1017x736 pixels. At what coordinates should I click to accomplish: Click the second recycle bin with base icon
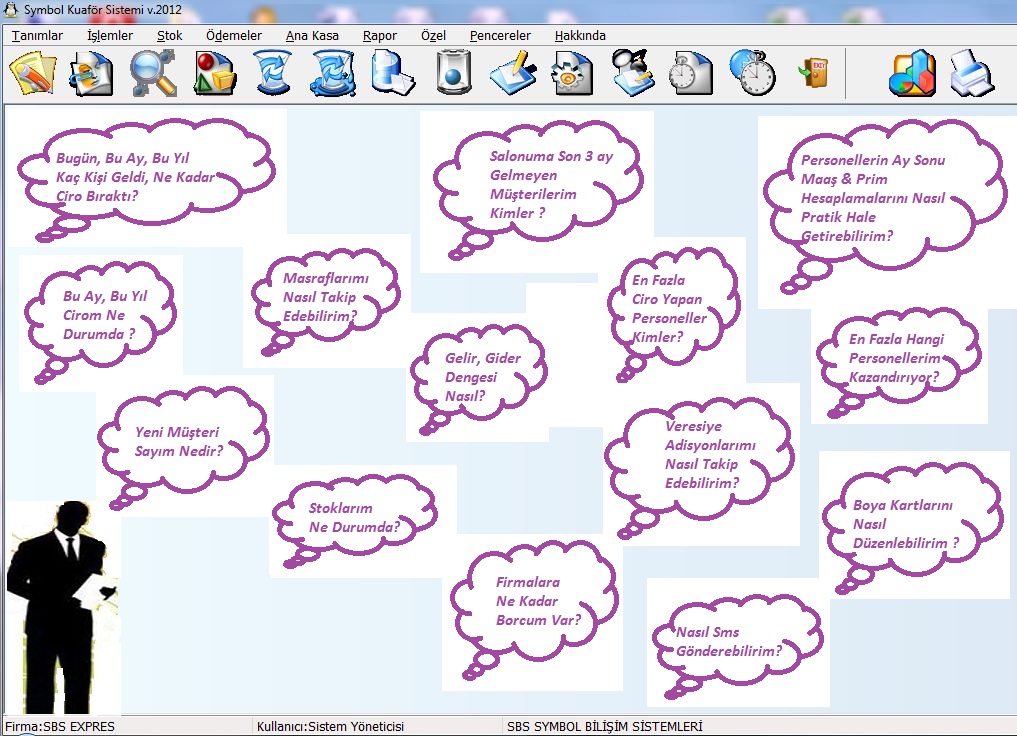point(333,73)
